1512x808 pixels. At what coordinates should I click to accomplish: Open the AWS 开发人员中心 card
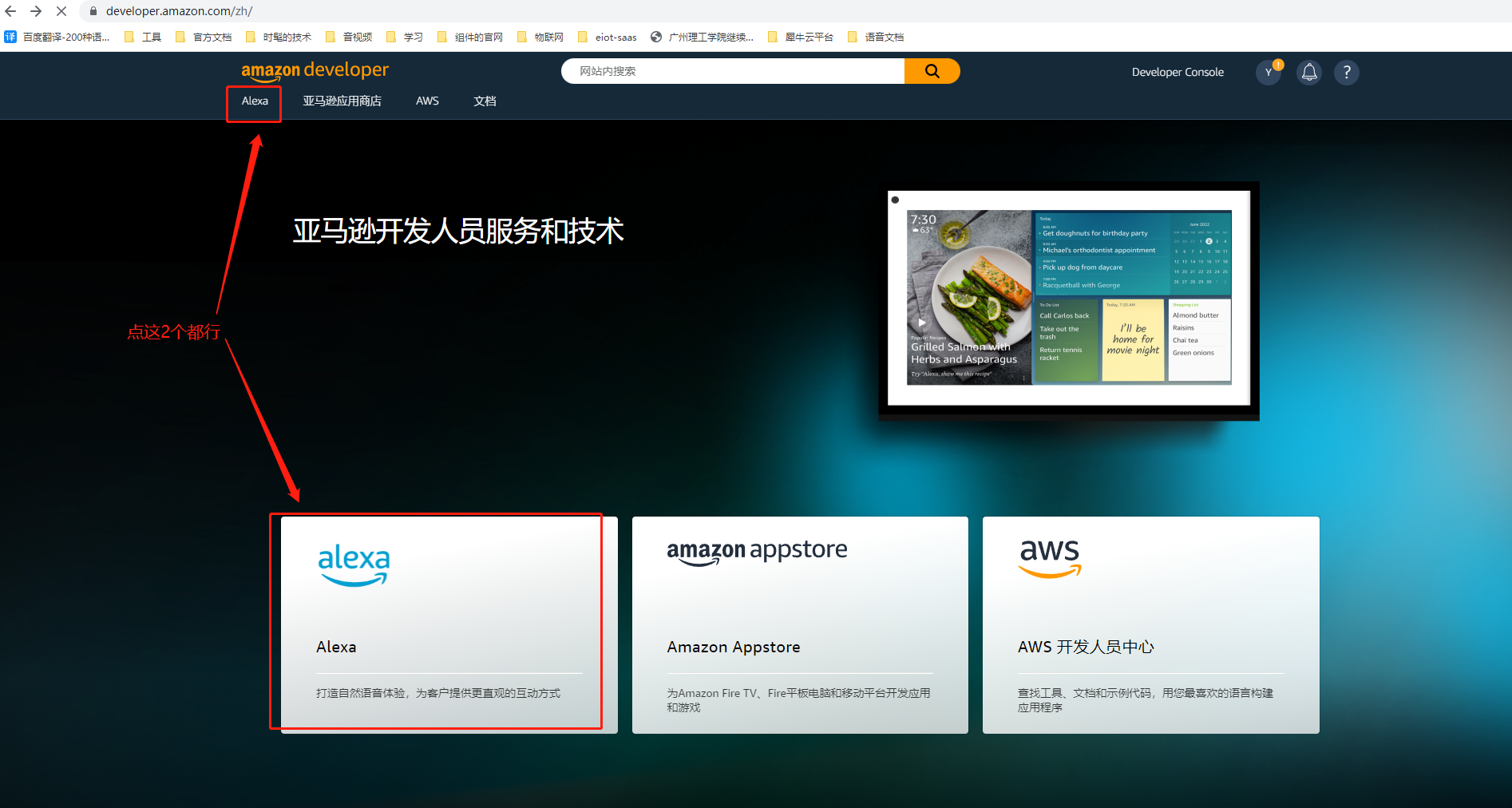coord(1150,624)
